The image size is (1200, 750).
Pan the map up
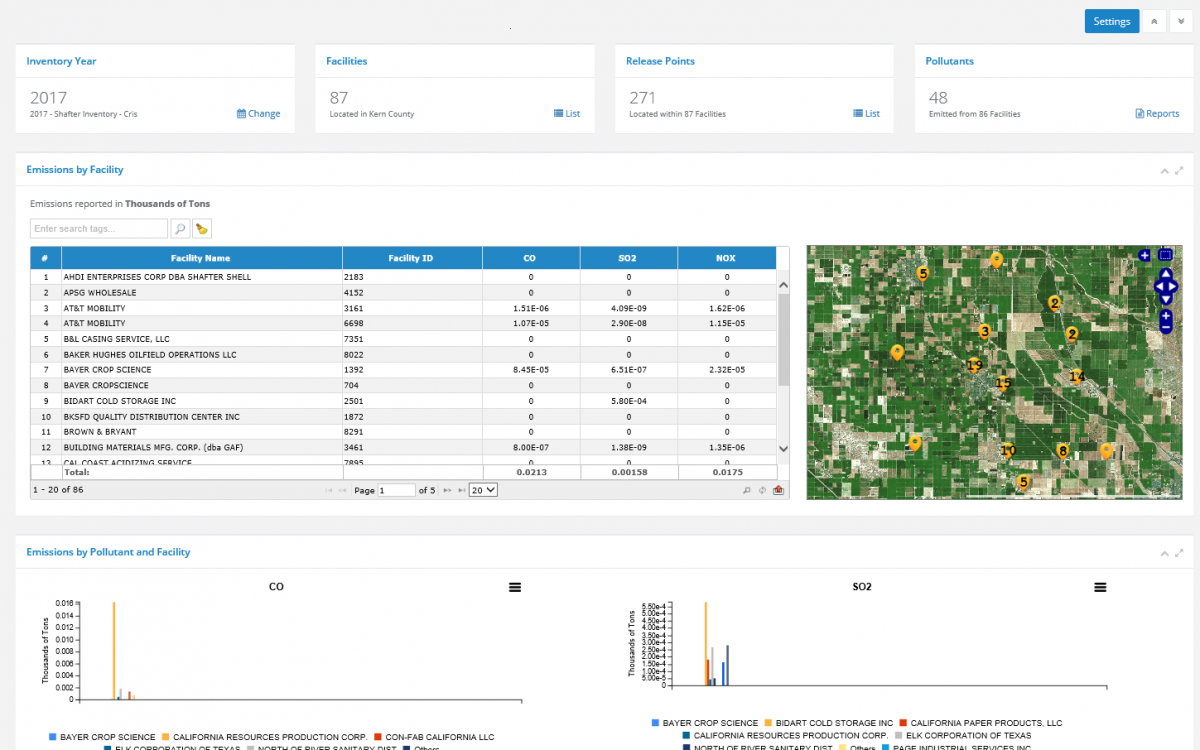1165,274
